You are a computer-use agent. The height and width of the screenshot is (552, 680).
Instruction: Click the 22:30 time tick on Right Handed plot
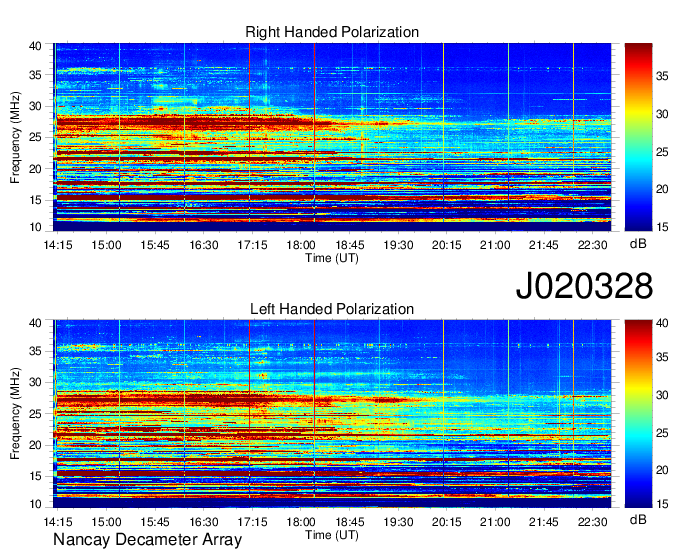point(592,245)
